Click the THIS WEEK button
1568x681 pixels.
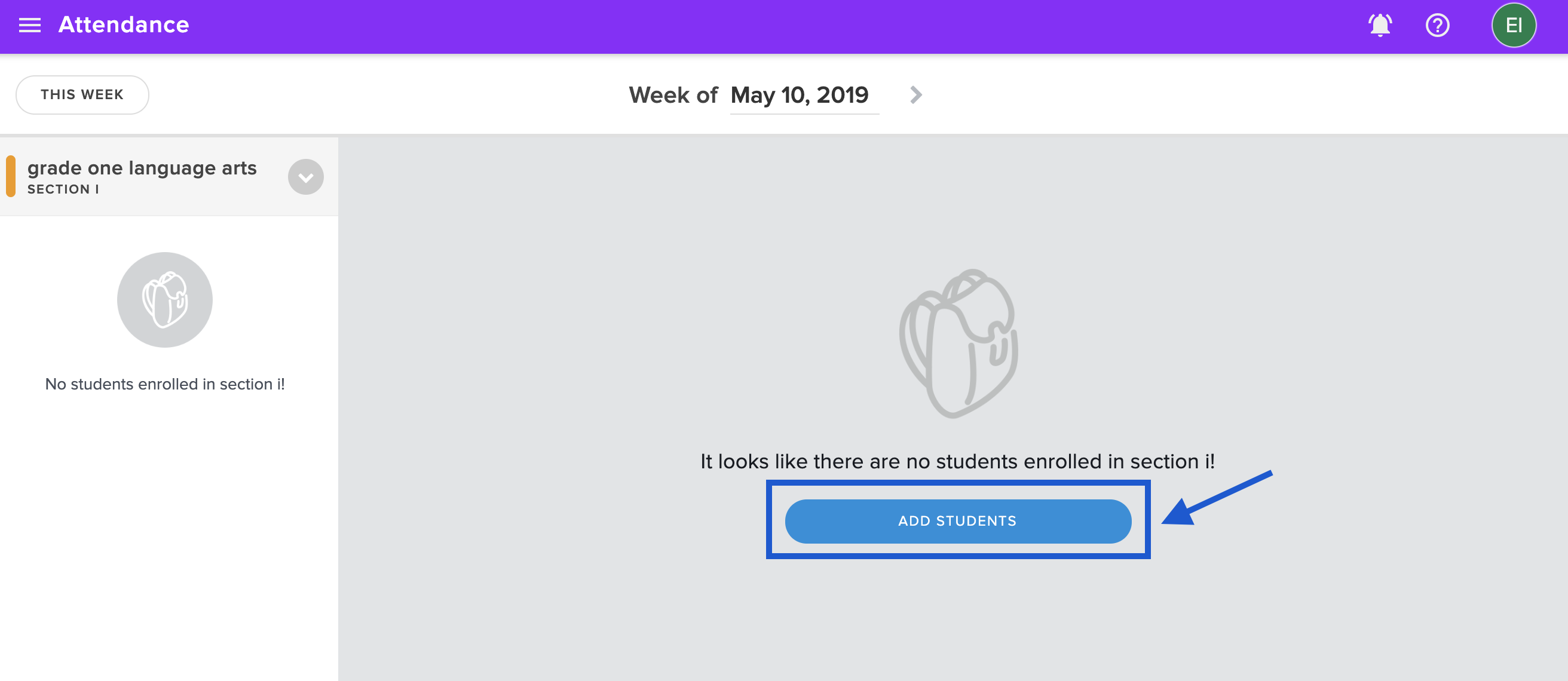(82, 94)
